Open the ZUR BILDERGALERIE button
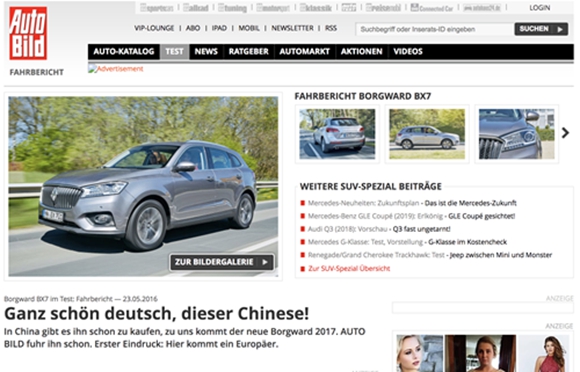This screenshot has height=372, width=580. (x=222, y=262)
